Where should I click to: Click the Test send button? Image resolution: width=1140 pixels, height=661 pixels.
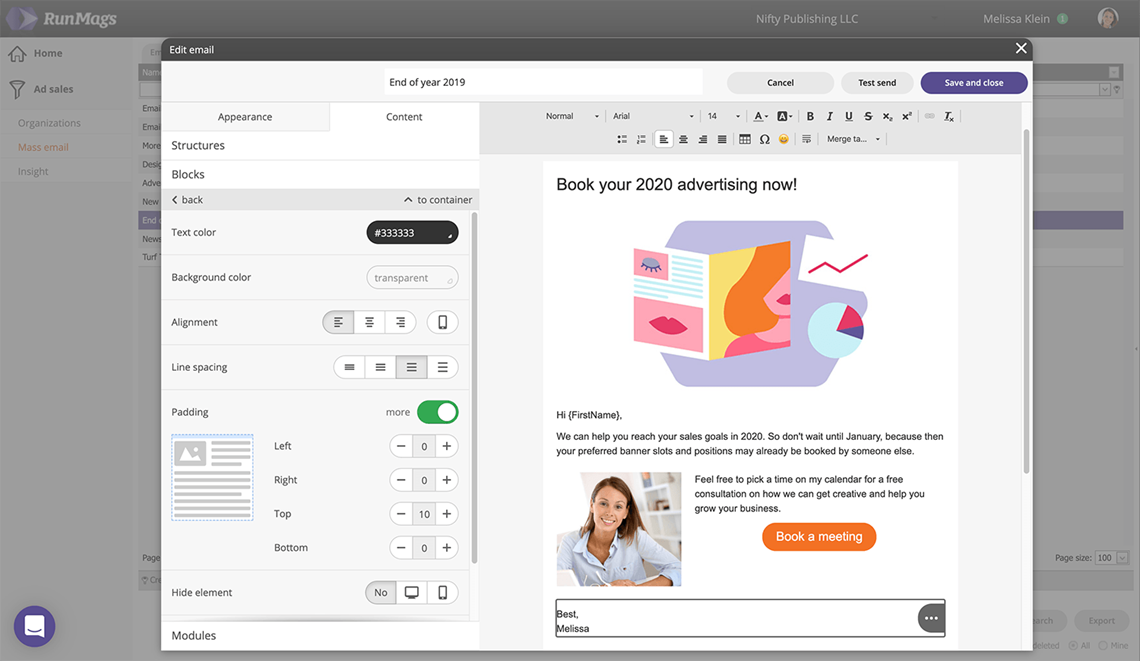click(x=877, y=83)
